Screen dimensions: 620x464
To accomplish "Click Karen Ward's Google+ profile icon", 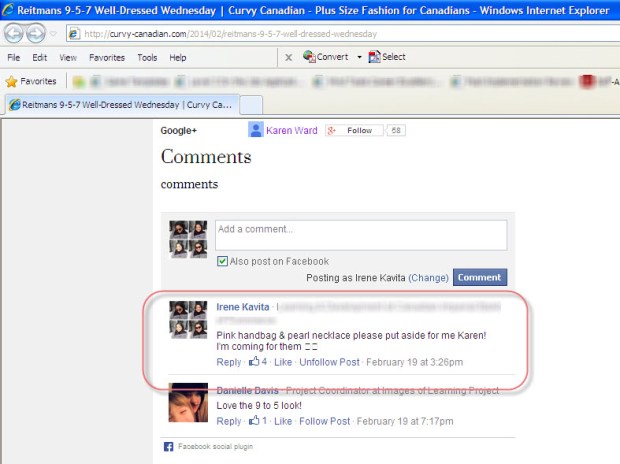I will [256, 130].
